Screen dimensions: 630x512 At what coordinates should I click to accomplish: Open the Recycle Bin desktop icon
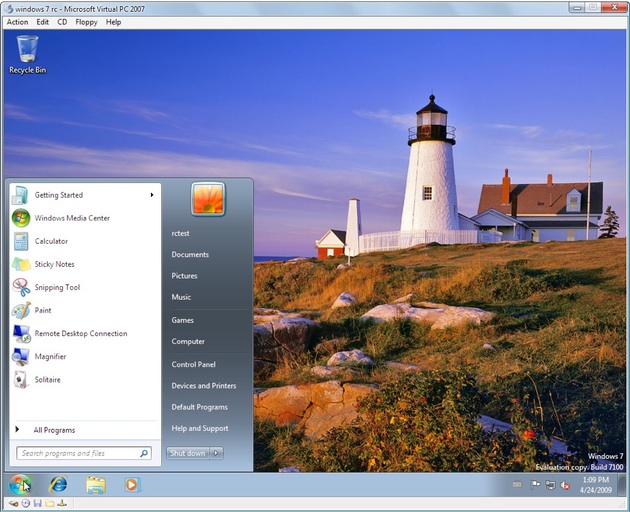[x=27, y=55]
